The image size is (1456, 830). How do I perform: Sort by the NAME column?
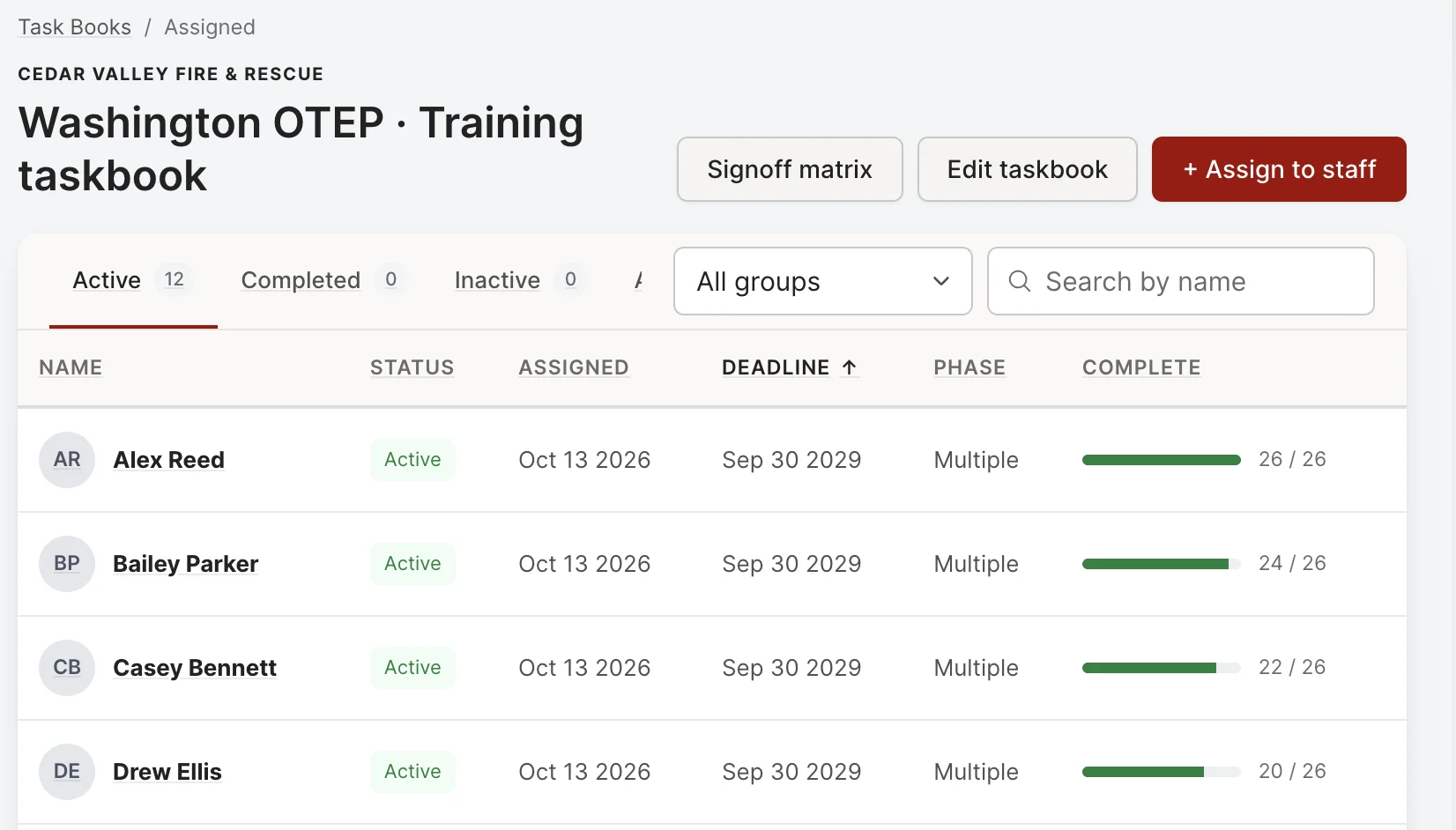(71, 367)
